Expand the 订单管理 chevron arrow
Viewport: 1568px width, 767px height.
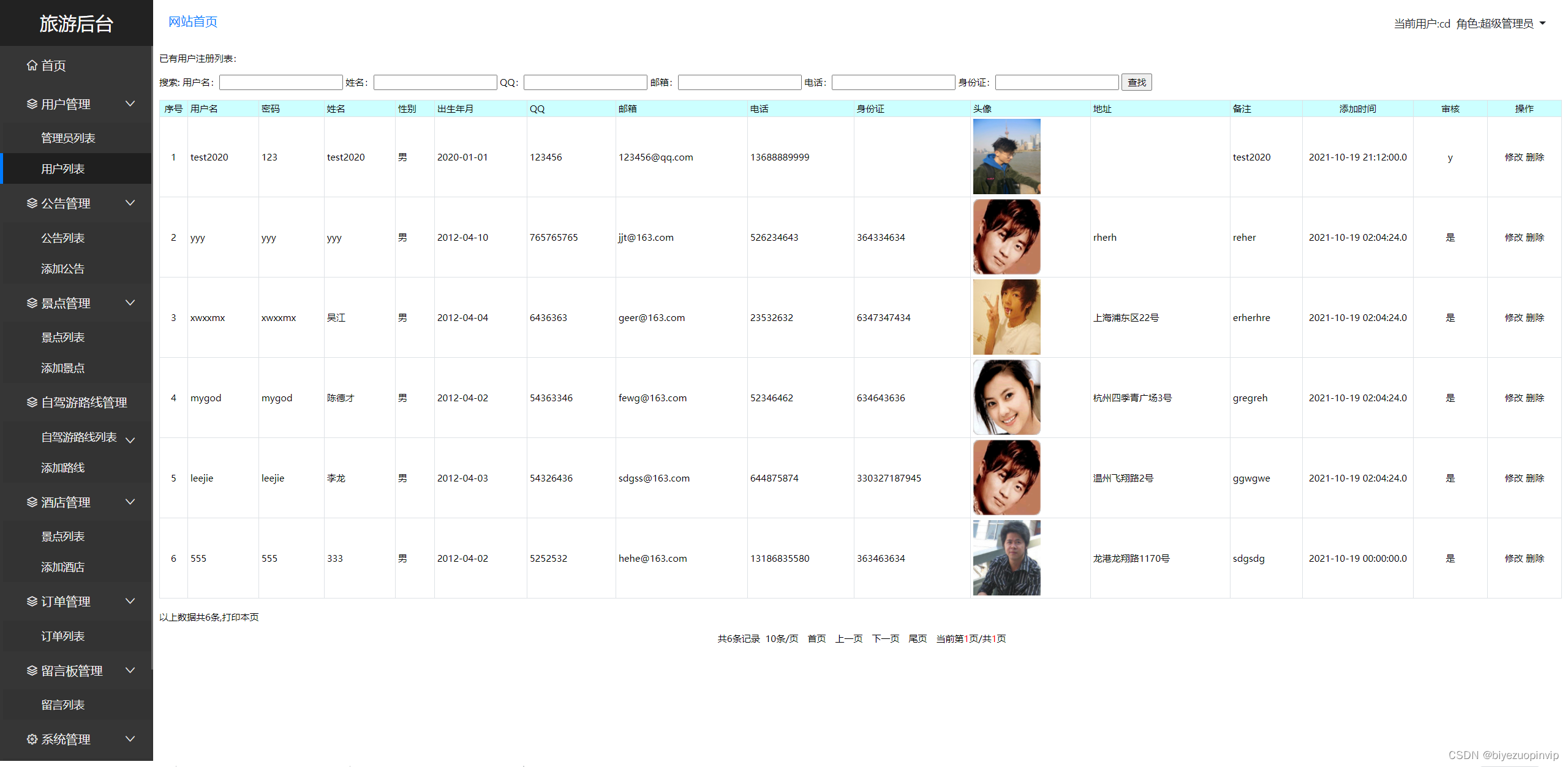coord(130,602)
